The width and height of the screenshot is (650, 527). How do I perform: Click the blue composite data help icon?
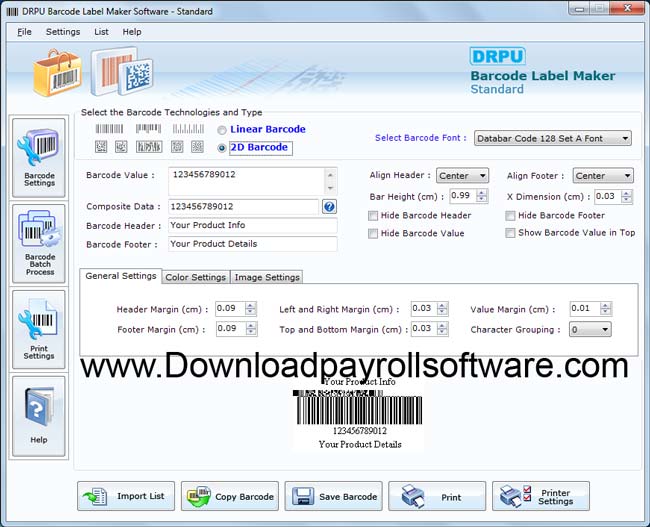coord(329,206)
